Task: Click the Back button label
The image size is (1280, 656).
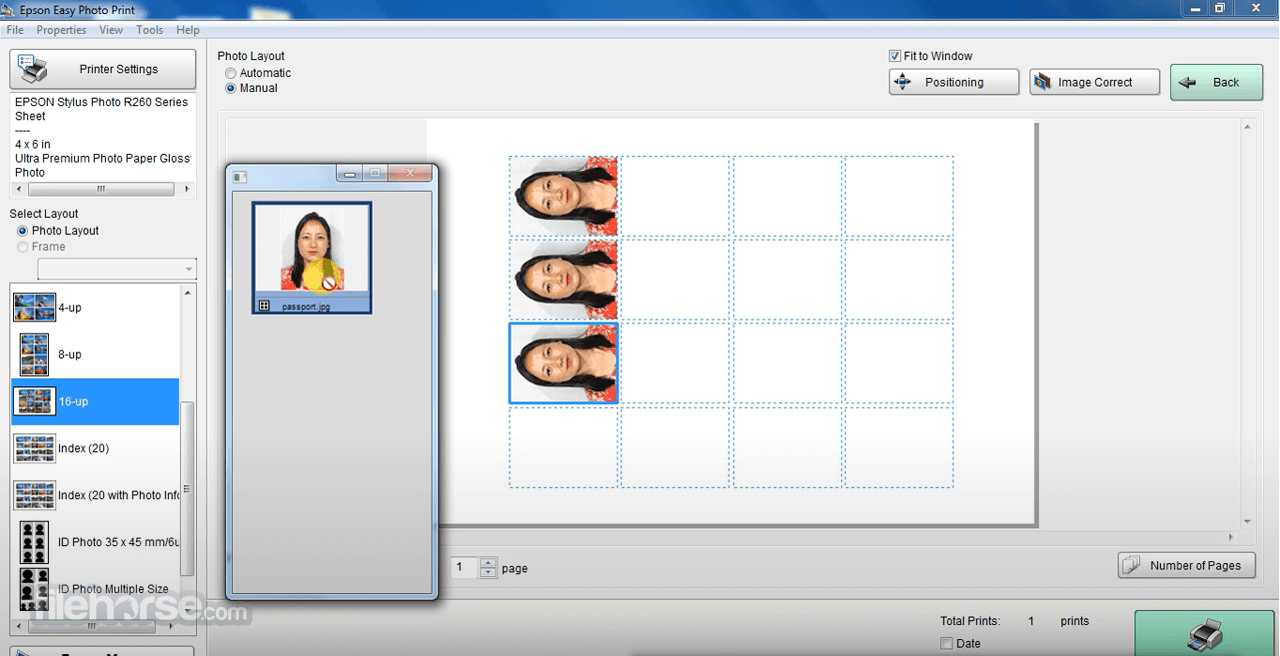Action: tap(1226, 82)
